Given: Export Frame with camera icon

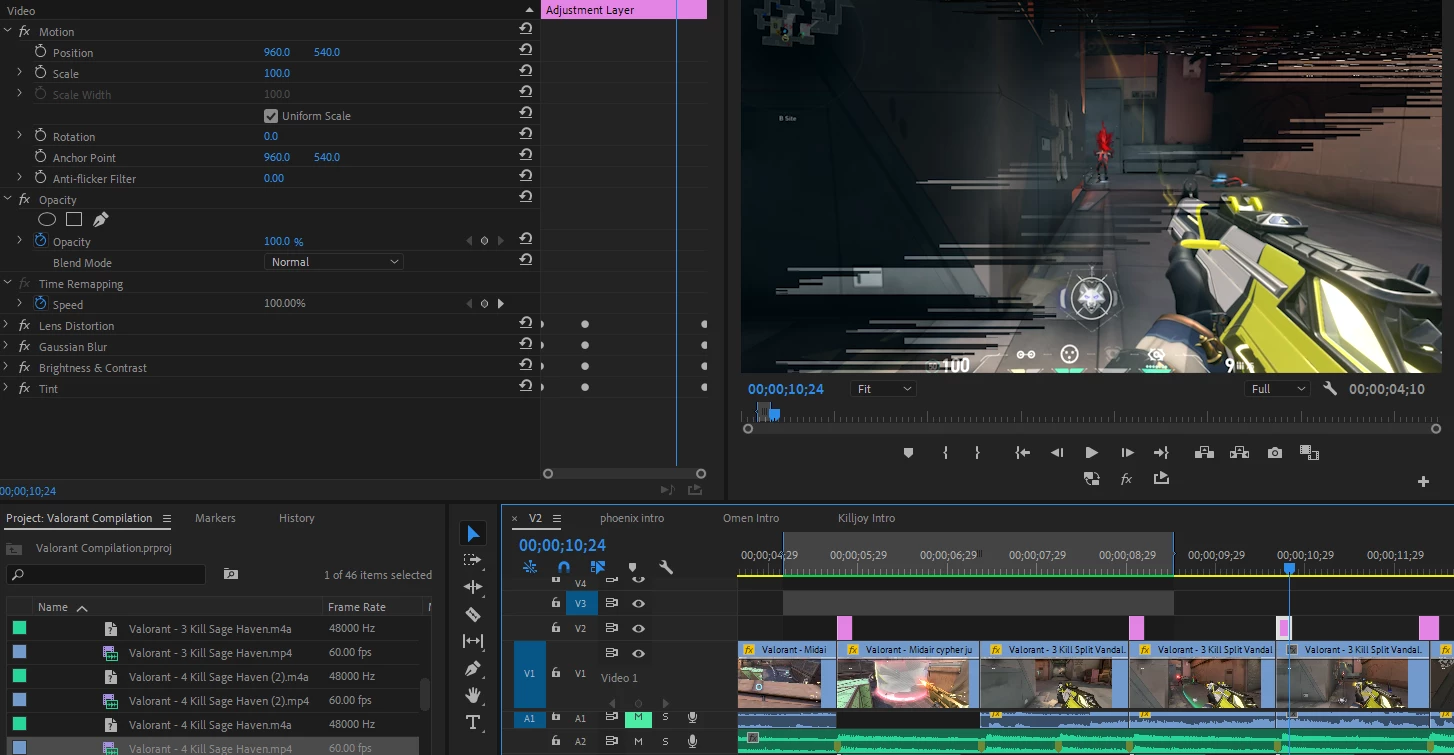Looking at the screenshot, I should point(1275,453).
